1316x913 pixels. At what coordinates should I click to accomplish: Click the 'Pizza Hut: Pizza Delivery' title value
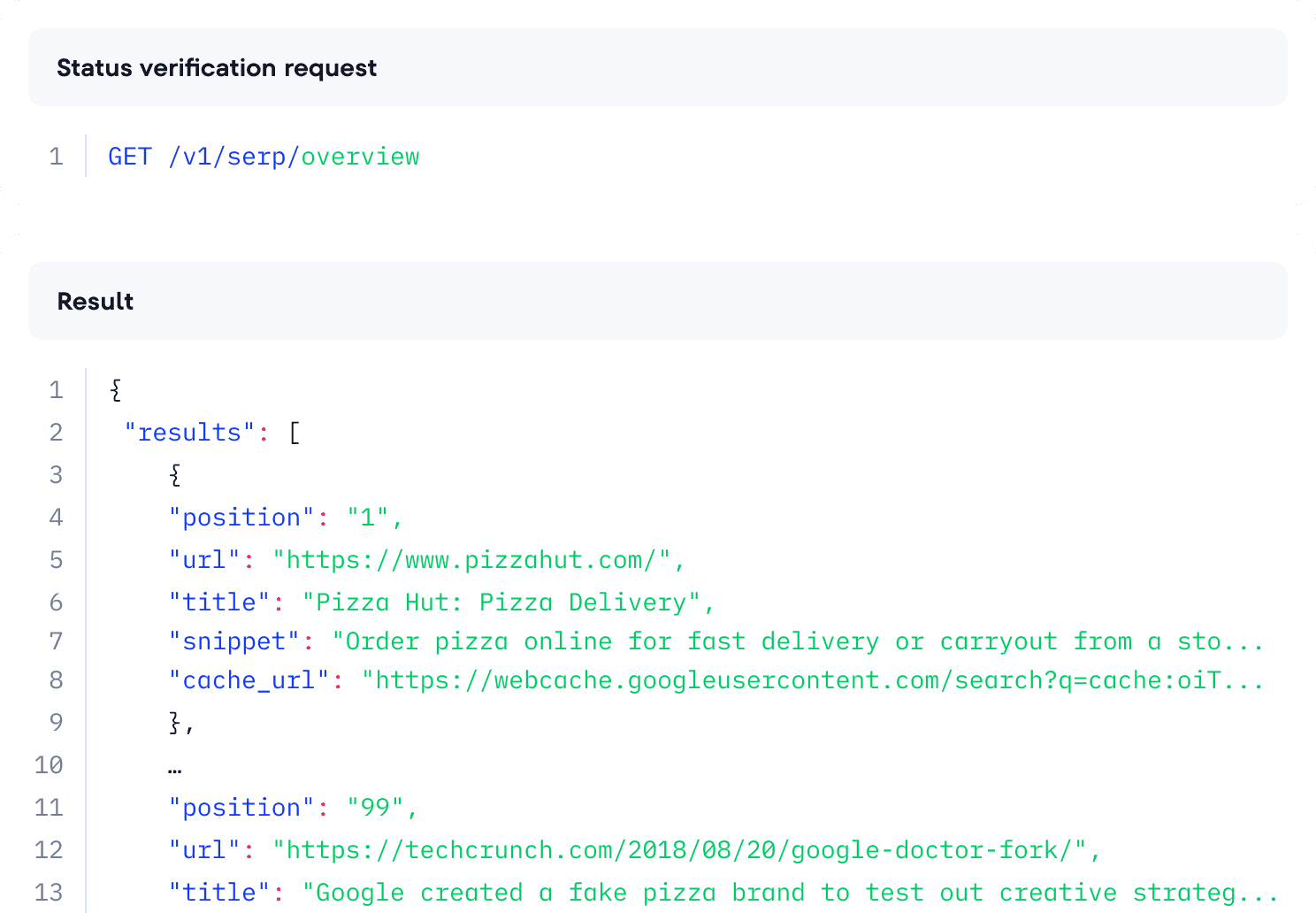[501, 602]
